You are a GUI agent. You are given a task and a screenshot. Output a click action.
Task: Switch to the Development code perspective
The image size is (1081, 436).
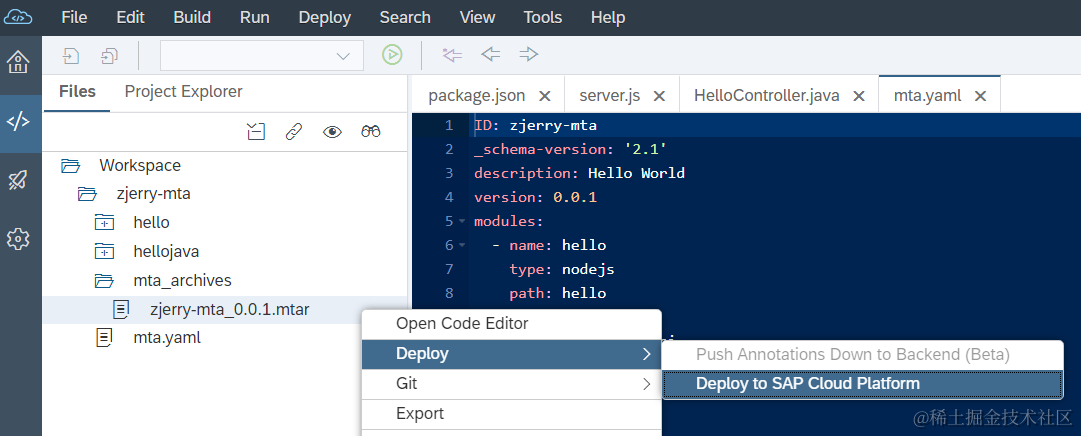click(18, 122)
